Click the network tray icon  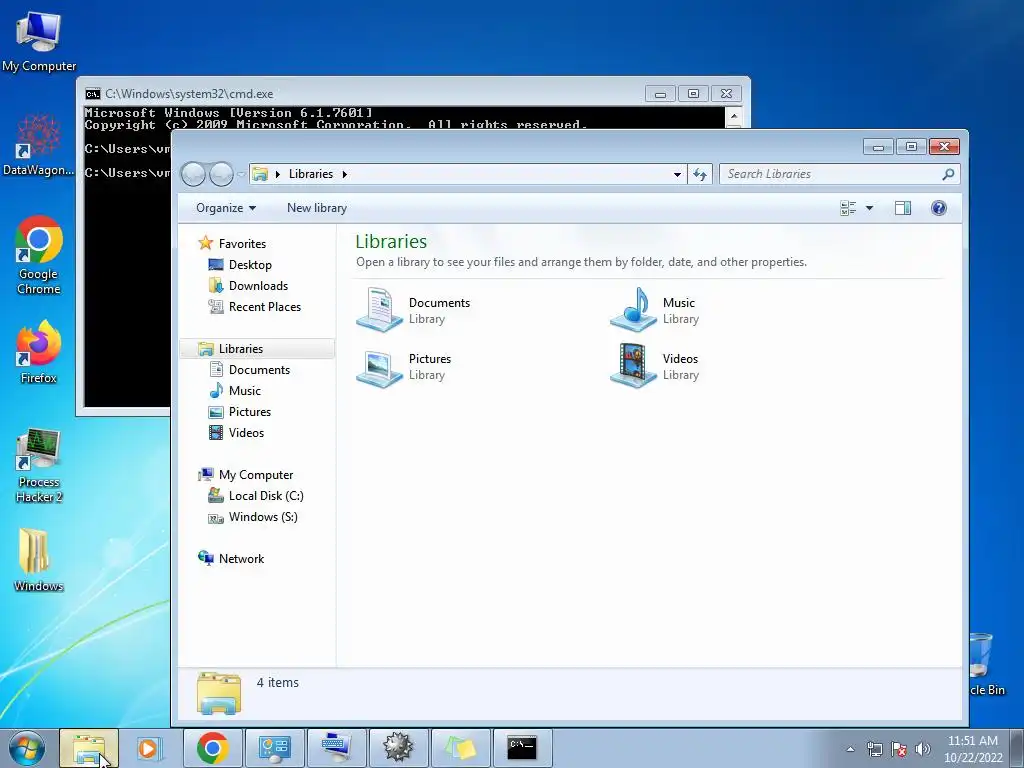click(x=874, y=749)
